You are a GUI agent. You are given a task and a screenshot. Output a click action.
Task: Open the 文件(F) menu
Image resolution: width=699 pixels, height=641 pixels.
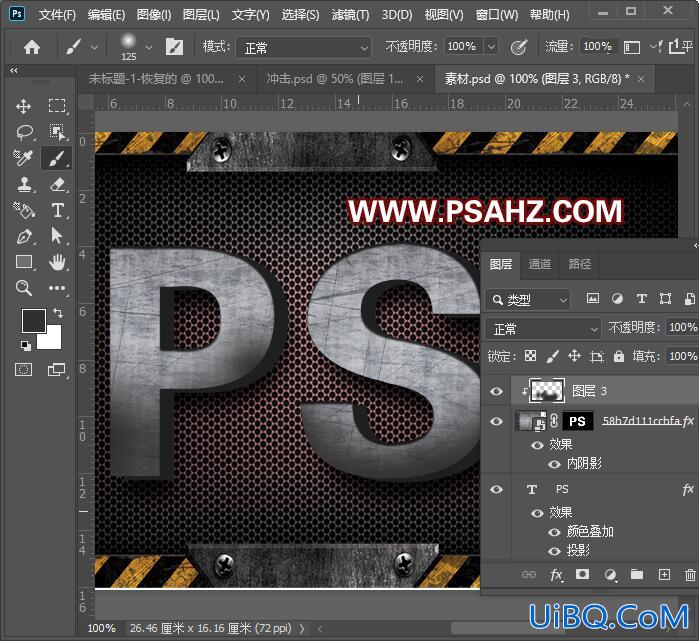(x=57, y=15)
